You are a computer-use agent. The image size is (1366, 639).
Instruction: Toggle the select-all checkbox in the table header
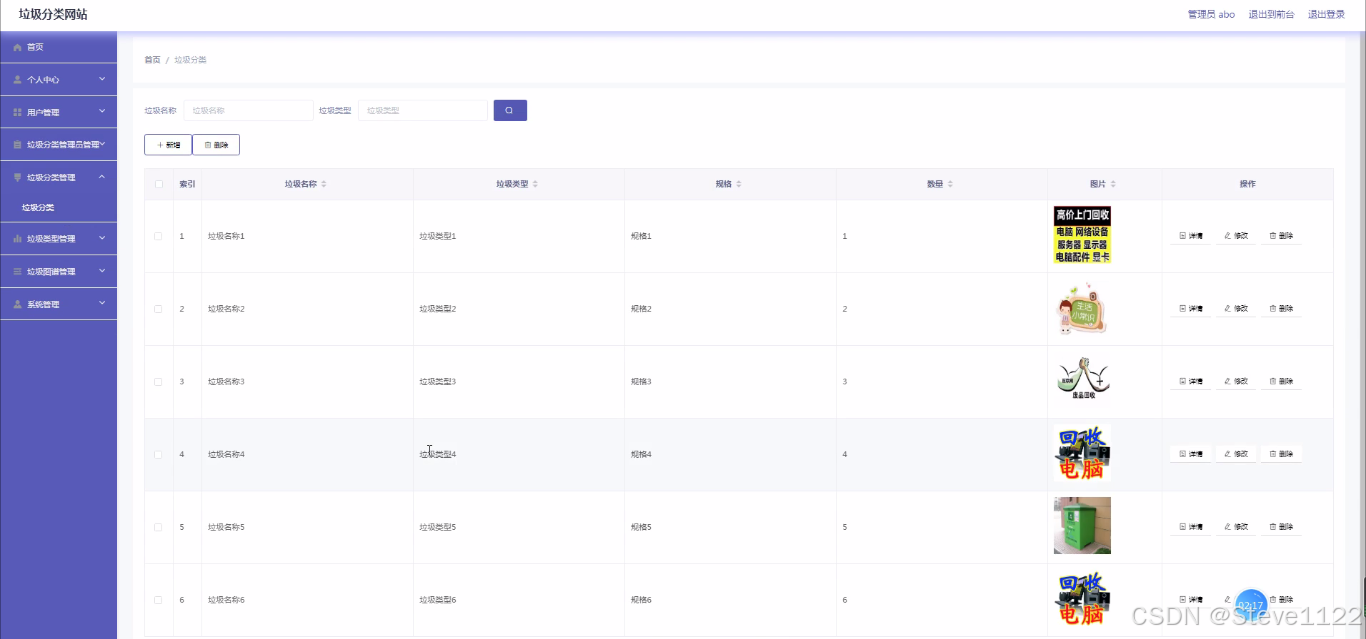tap(156, 183)
